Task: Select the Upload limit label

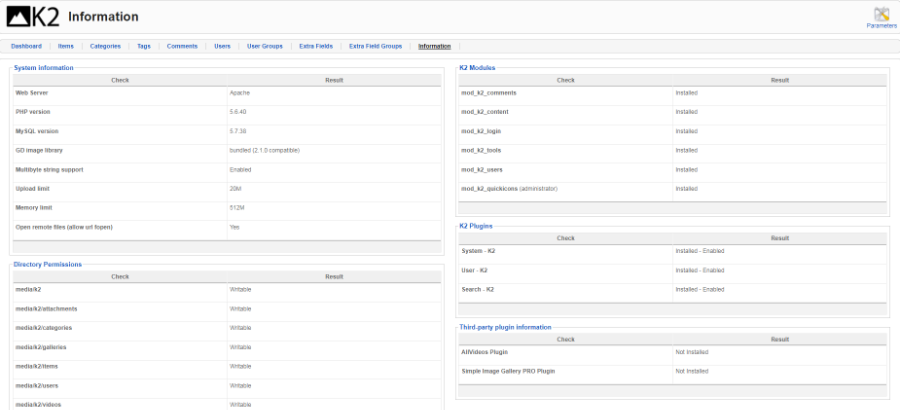Action: point(33,189)
